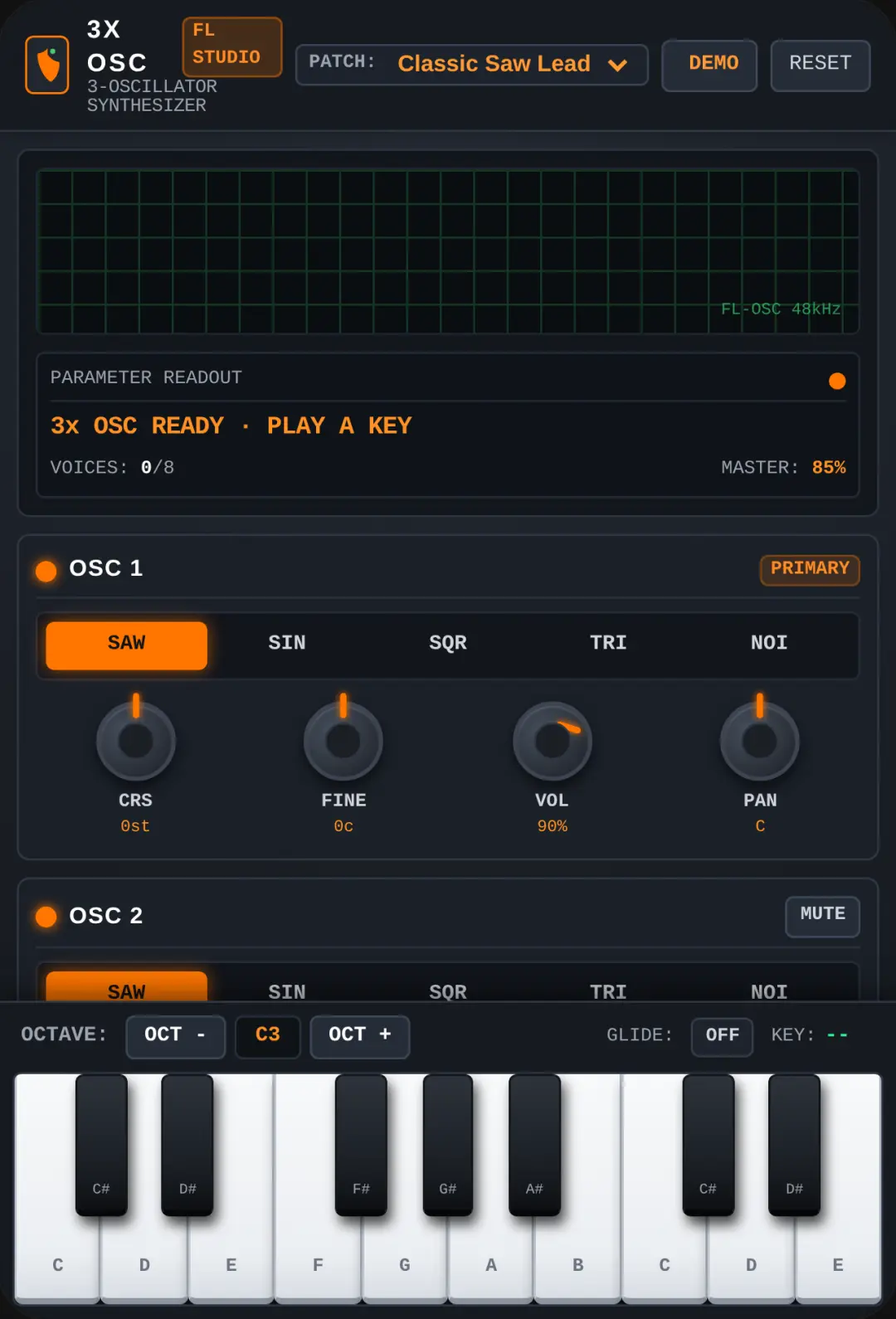Image resolution: width=896 pixels, height=1319 pixels.
Task: Click the RESET button
Action: tap(820, 65)
